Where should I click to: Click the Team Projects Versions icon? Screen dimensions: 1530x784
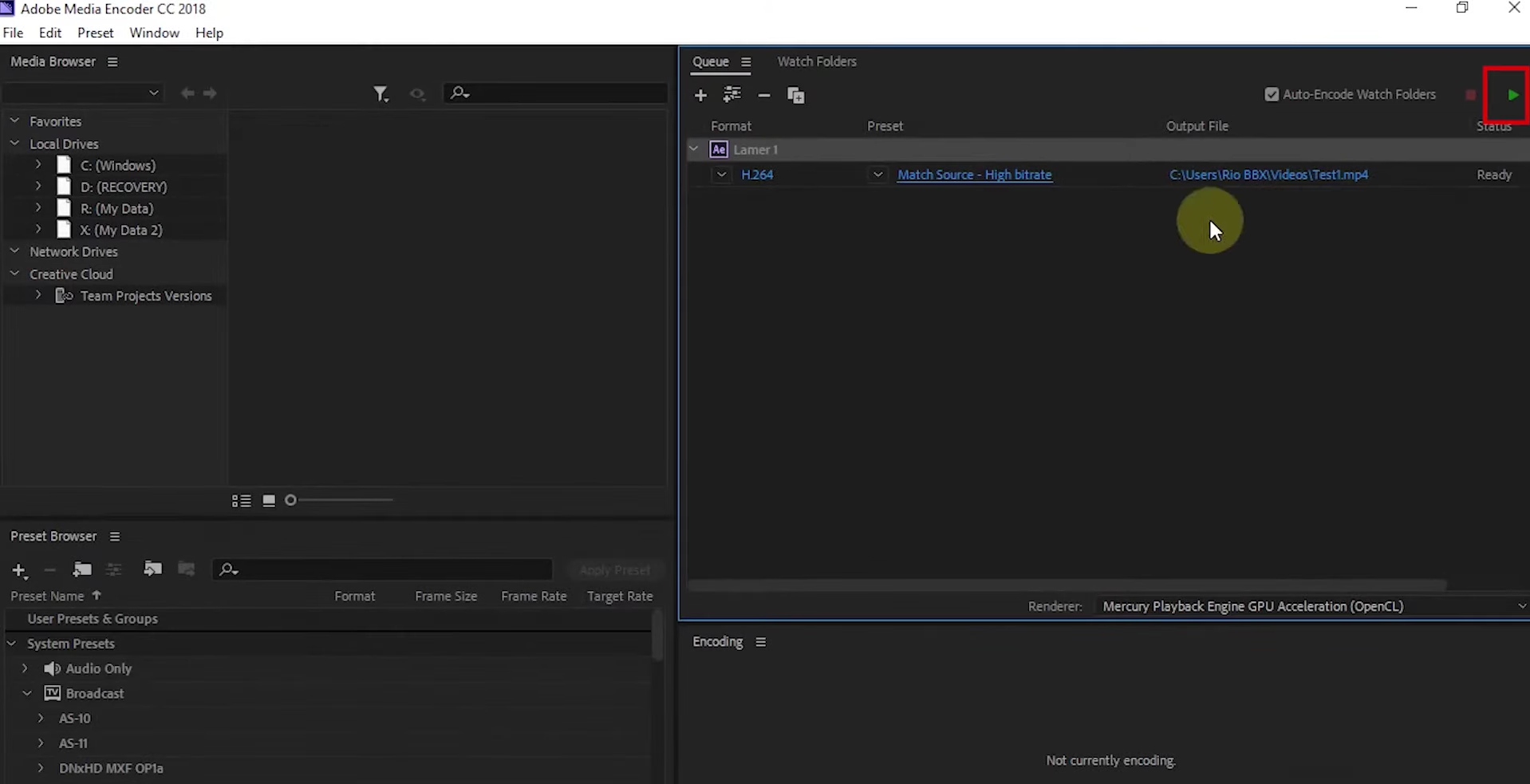64,296
